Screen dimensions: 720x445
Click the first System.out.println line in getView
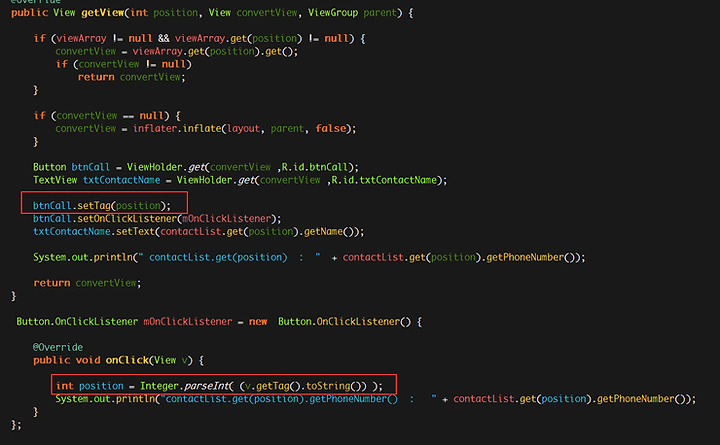pos(309,257)
